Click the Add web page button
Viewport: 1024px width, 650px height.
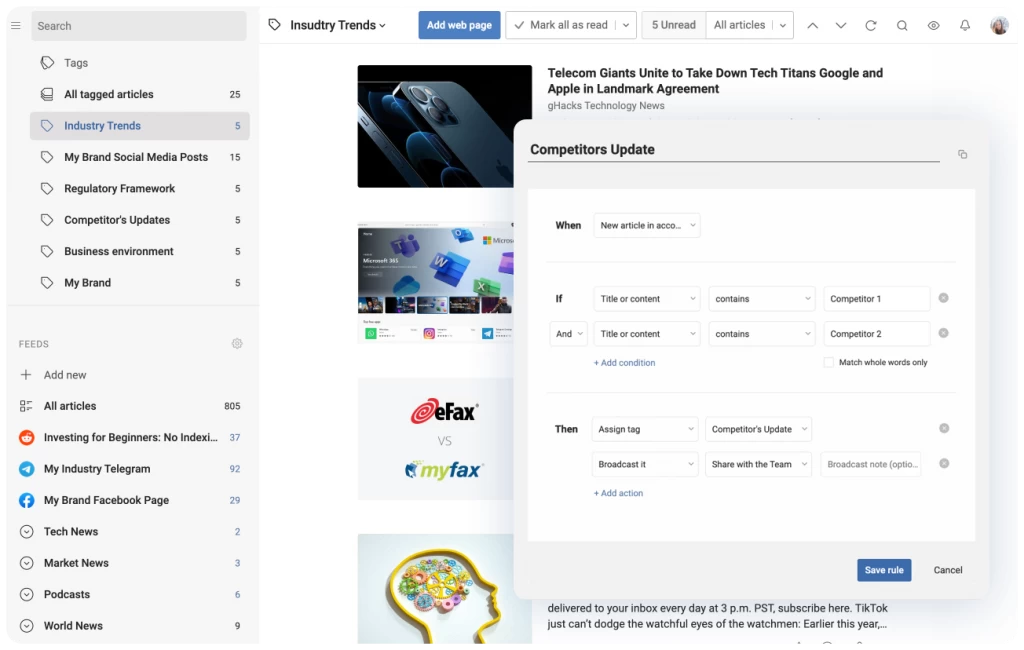[459, 25]
